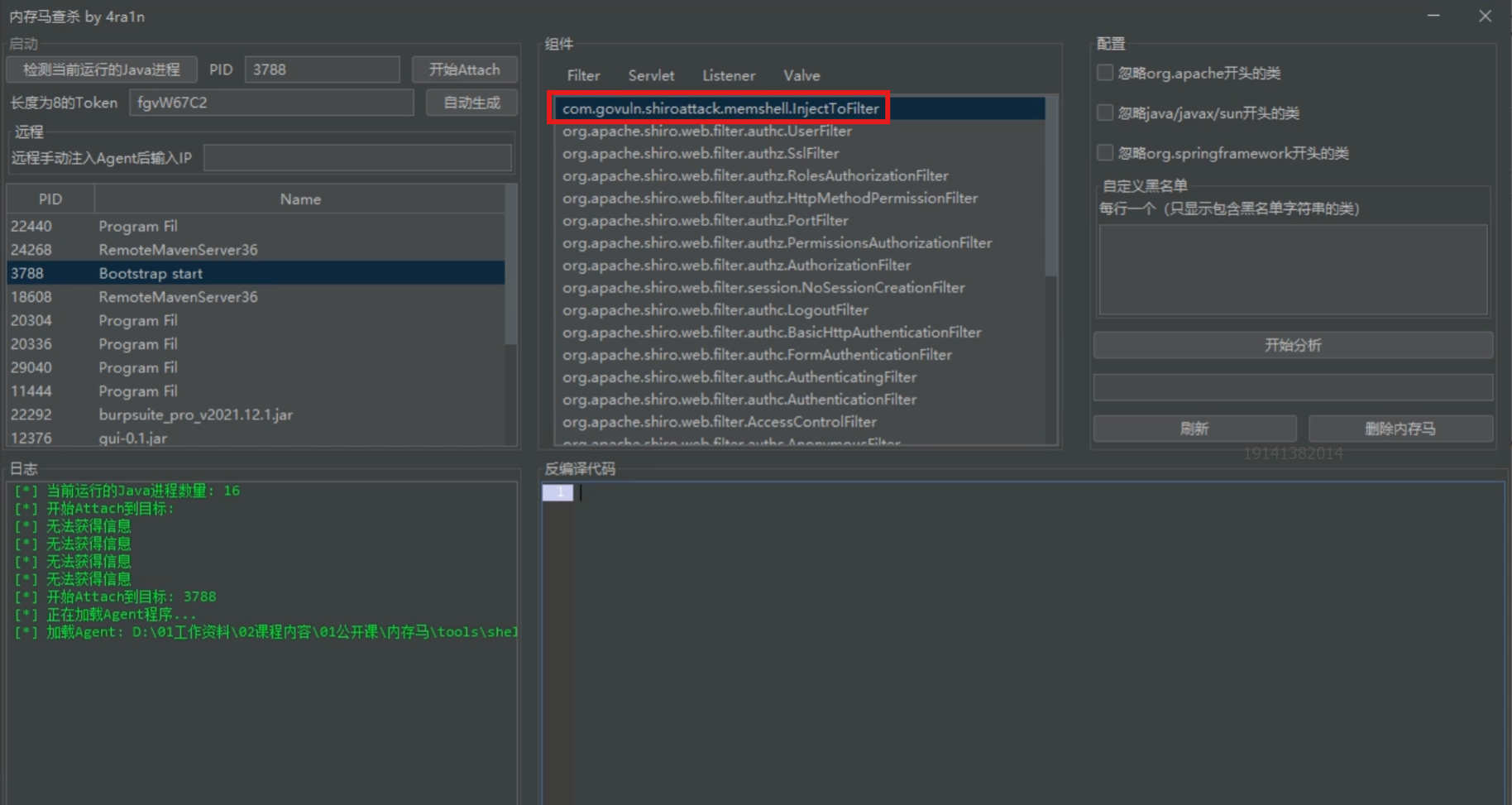The height and width of the screenshot is (805, 1512).
Task: Click 检测当前运行的Java进程 button
Action: pos(102,69)
